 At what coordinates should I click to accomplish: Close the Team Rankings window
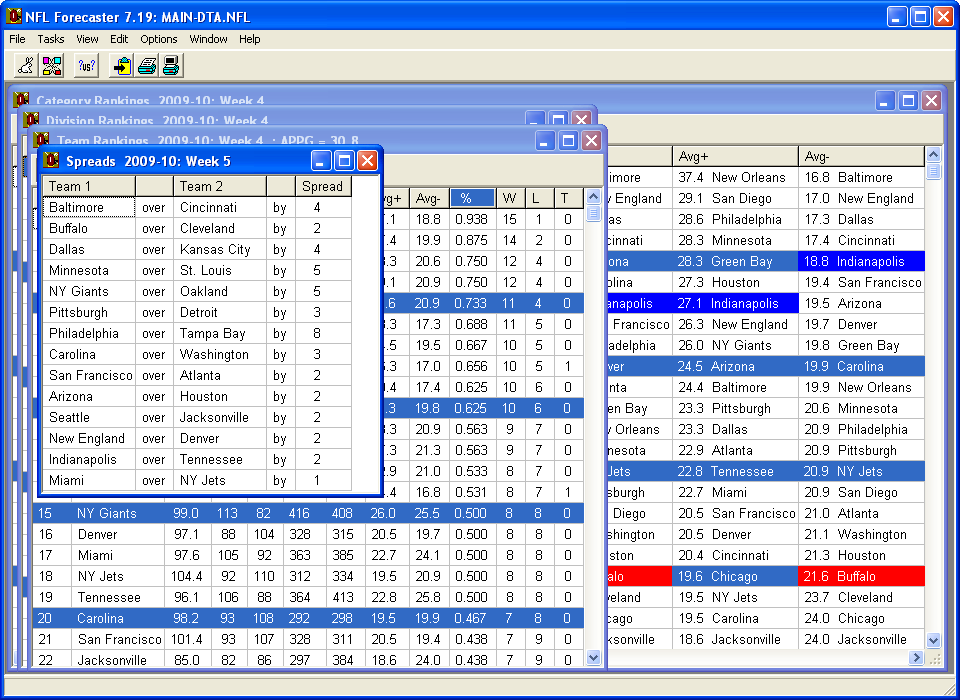pyautogui.click(x=591, y=140)
